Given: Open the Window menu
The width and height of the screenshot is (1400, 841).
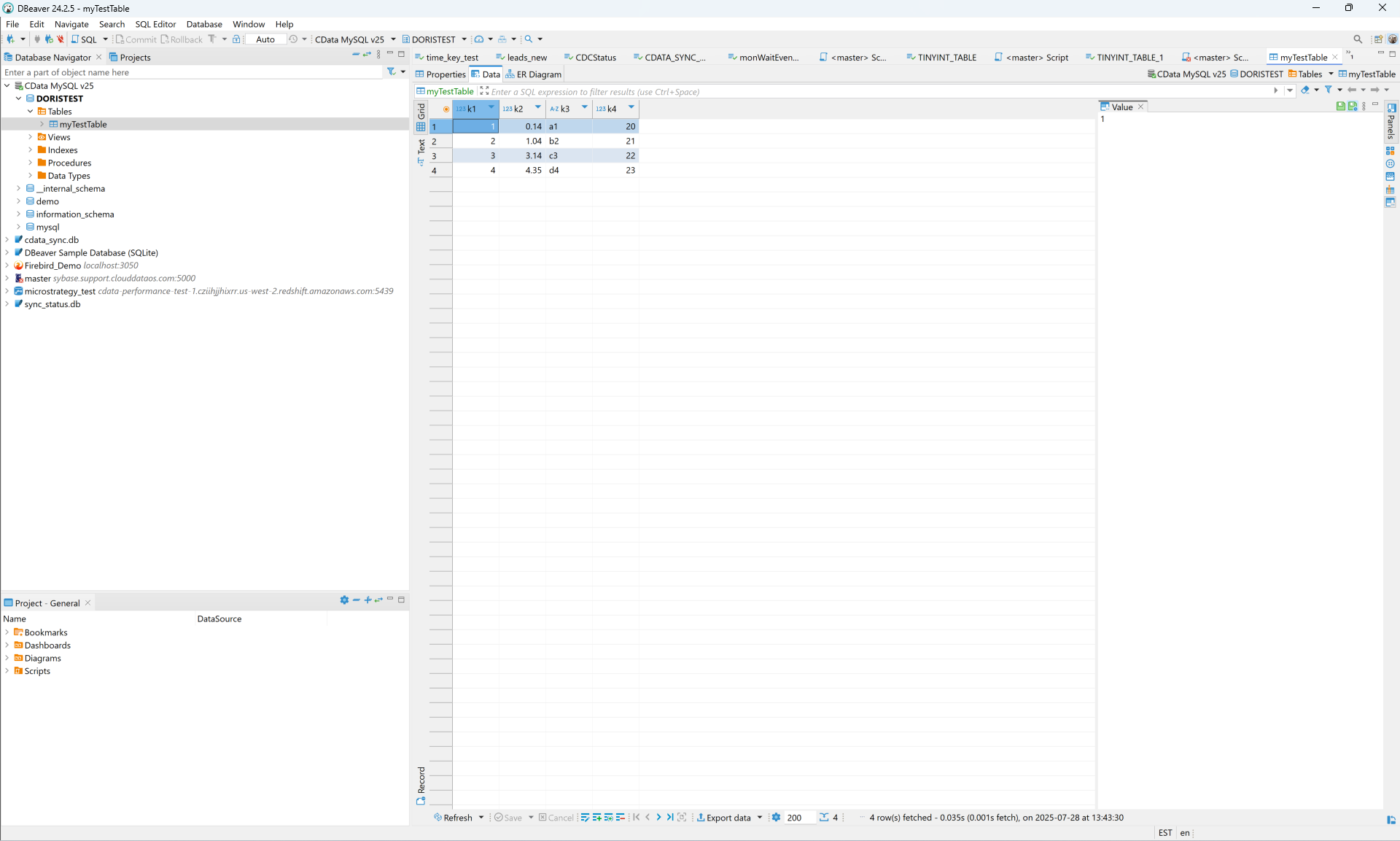Looking at the screenshot, I should point(248,24).
